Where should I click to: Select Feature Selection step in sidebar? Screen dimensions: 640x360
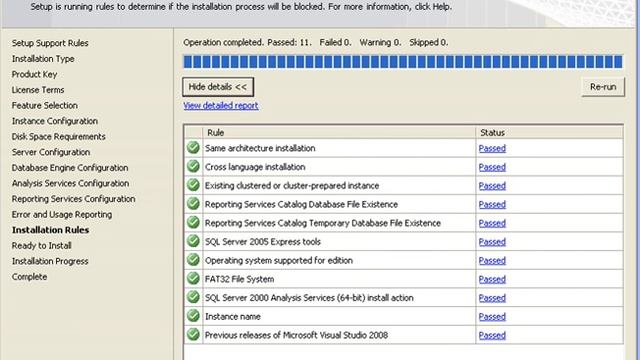[x=44, y=105]
